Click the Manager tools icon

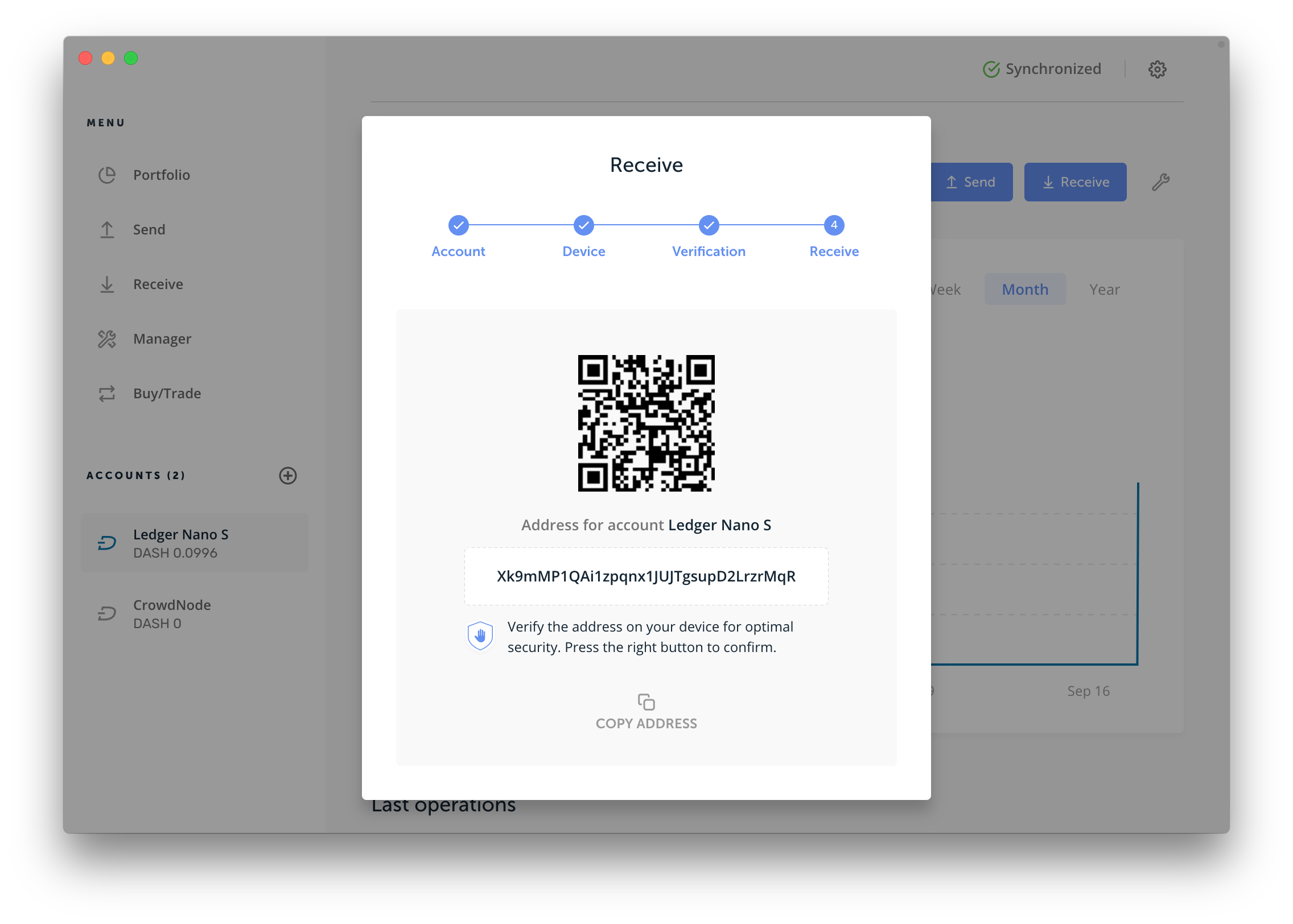click(x=107, y=339)
